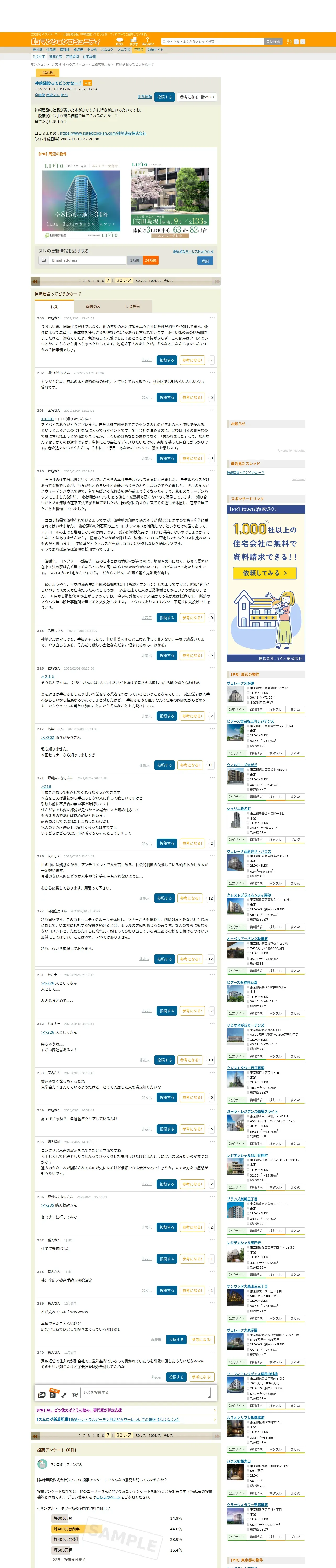Open the あんない help icon in header

pyautogui.click(x=148, y=41)
